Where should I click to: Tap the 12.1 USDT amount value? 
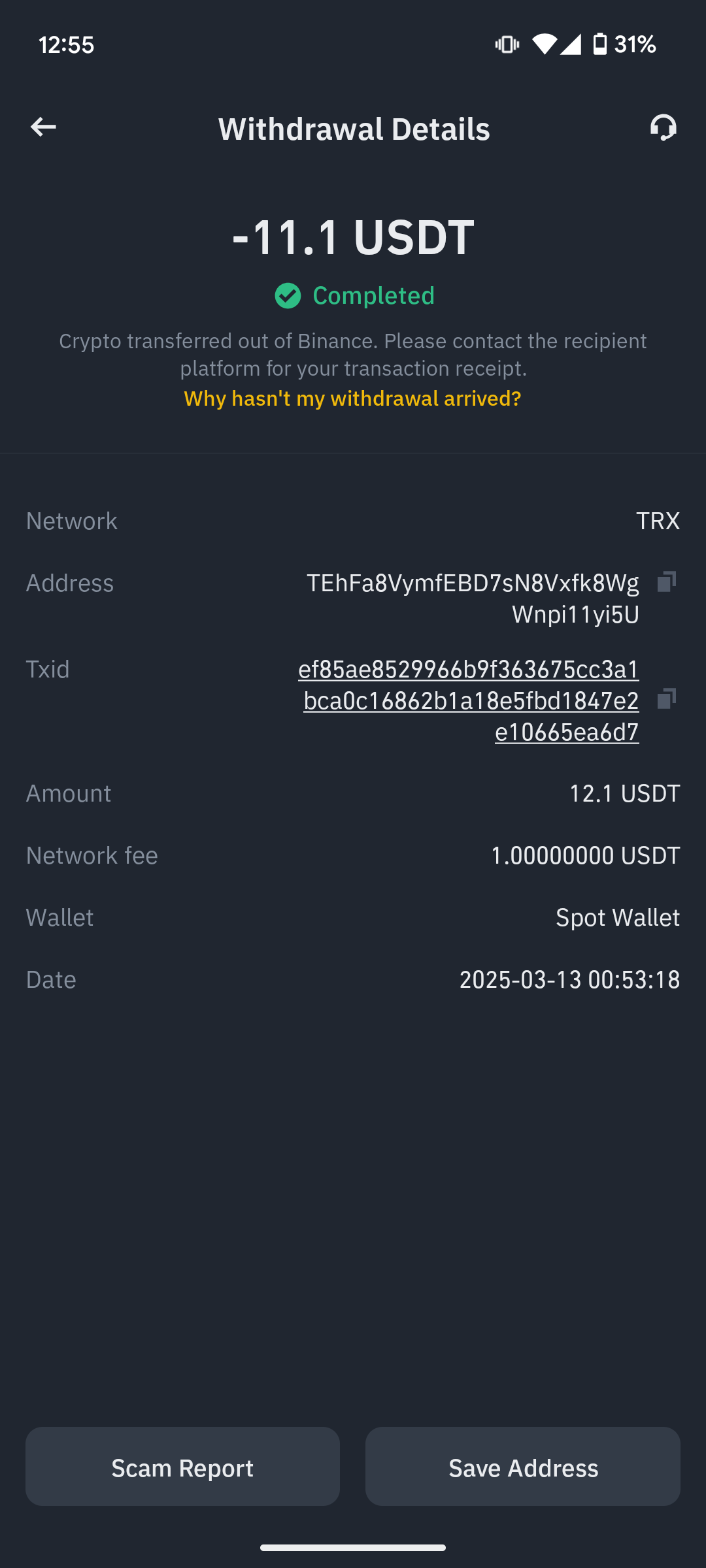click(x=624, y=793)
